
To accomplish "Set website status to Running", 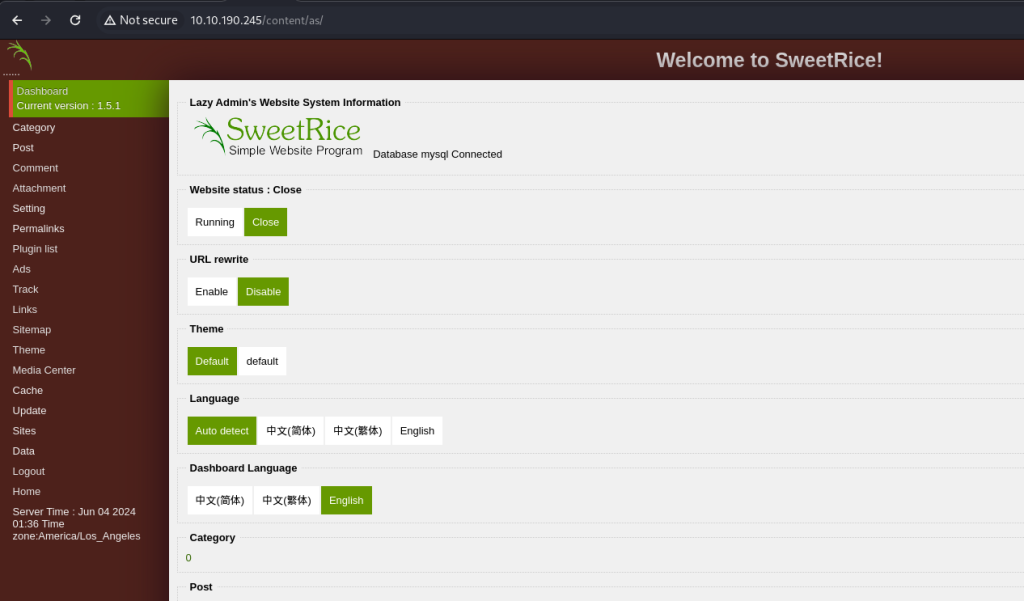I will pos(215,222).
